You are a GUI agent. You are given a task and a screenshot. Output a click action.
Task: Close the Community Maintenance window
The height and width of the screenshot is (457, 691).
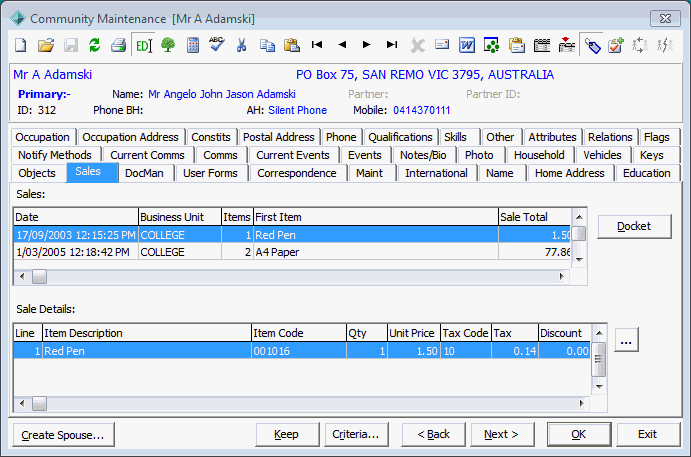665,19
